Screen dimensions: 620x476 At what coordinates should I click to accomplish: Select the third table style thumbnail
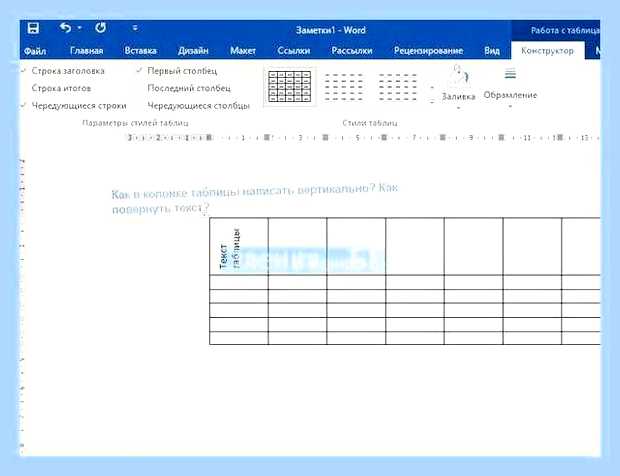398,87
